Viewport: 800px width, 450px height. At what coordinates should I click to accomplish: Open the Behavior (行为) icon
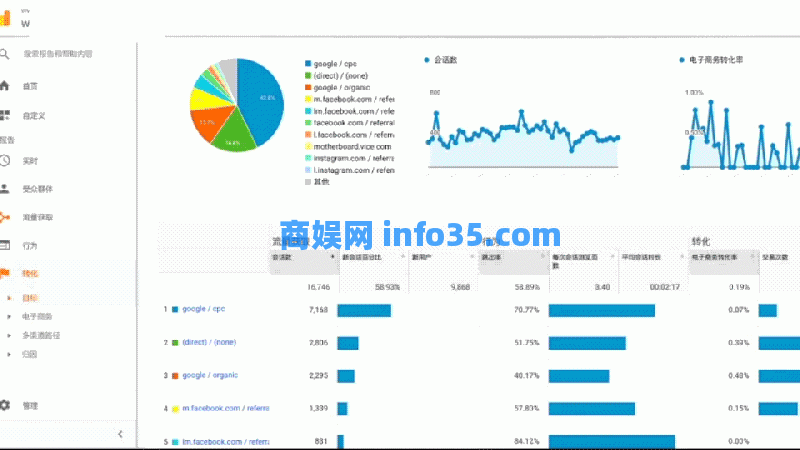[x=5, y=245]
